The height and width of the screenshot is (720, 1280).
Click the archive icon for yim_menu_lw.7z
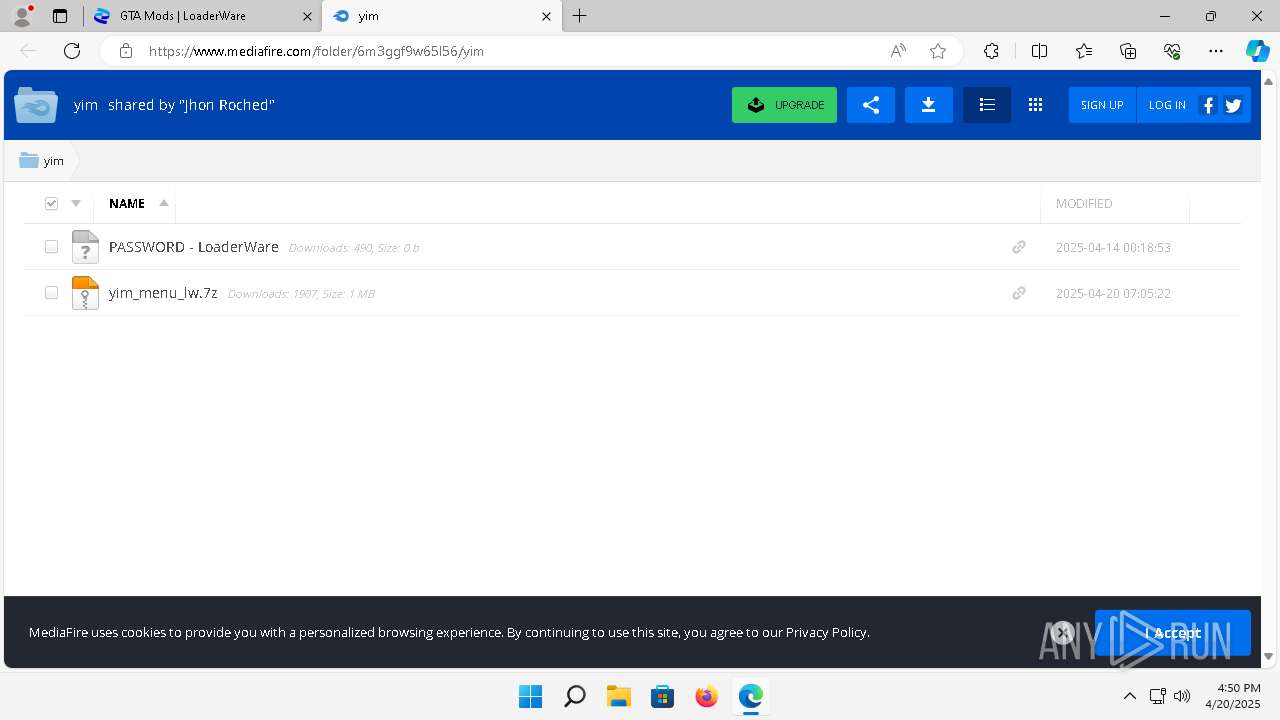coord(85,293)
